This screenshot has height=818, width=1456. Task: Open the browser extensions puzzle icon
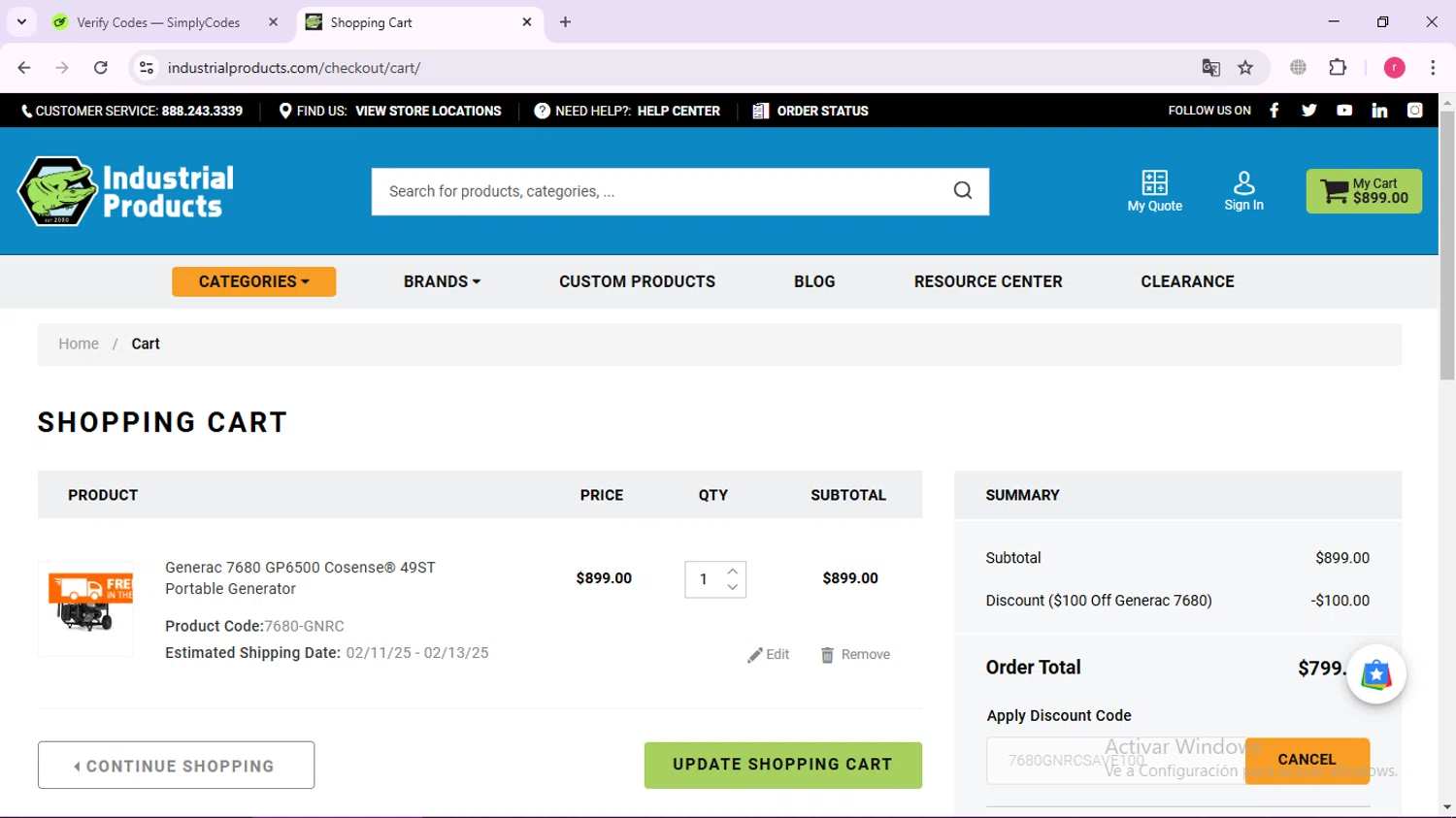[1338, 68]
